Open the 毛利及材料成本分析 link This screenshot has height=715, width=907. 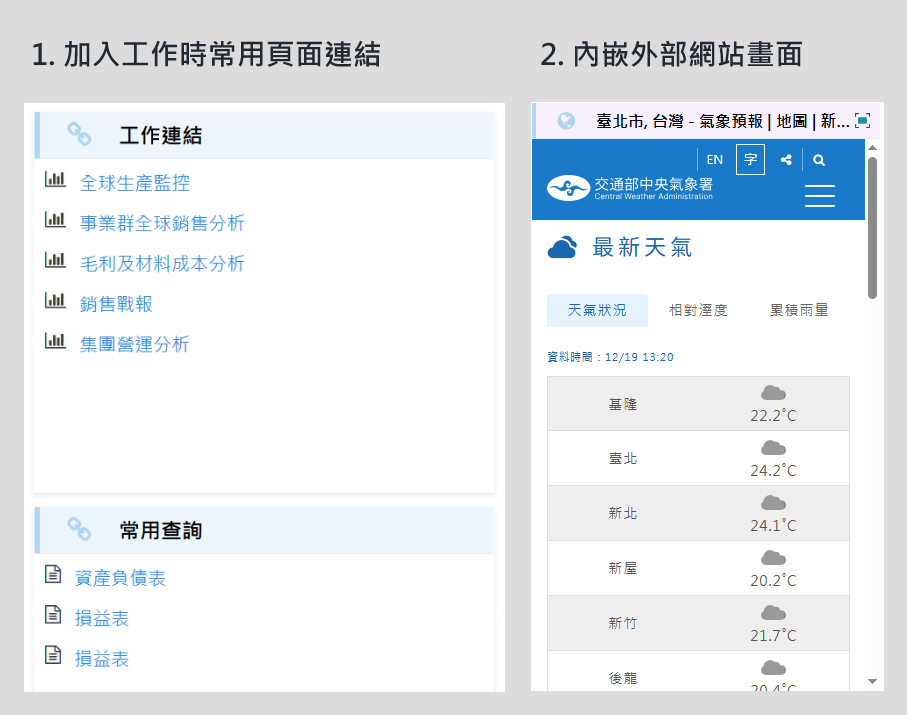tap(162, 264)
